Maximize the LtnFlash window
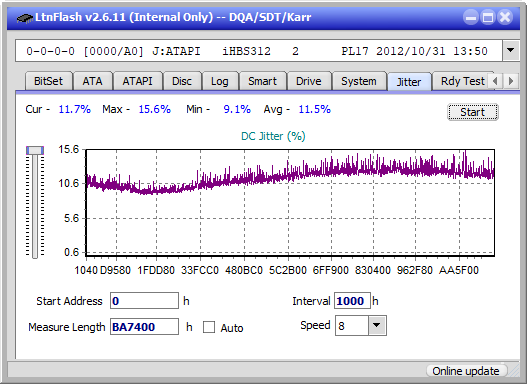527x384 pixels. 488,17
